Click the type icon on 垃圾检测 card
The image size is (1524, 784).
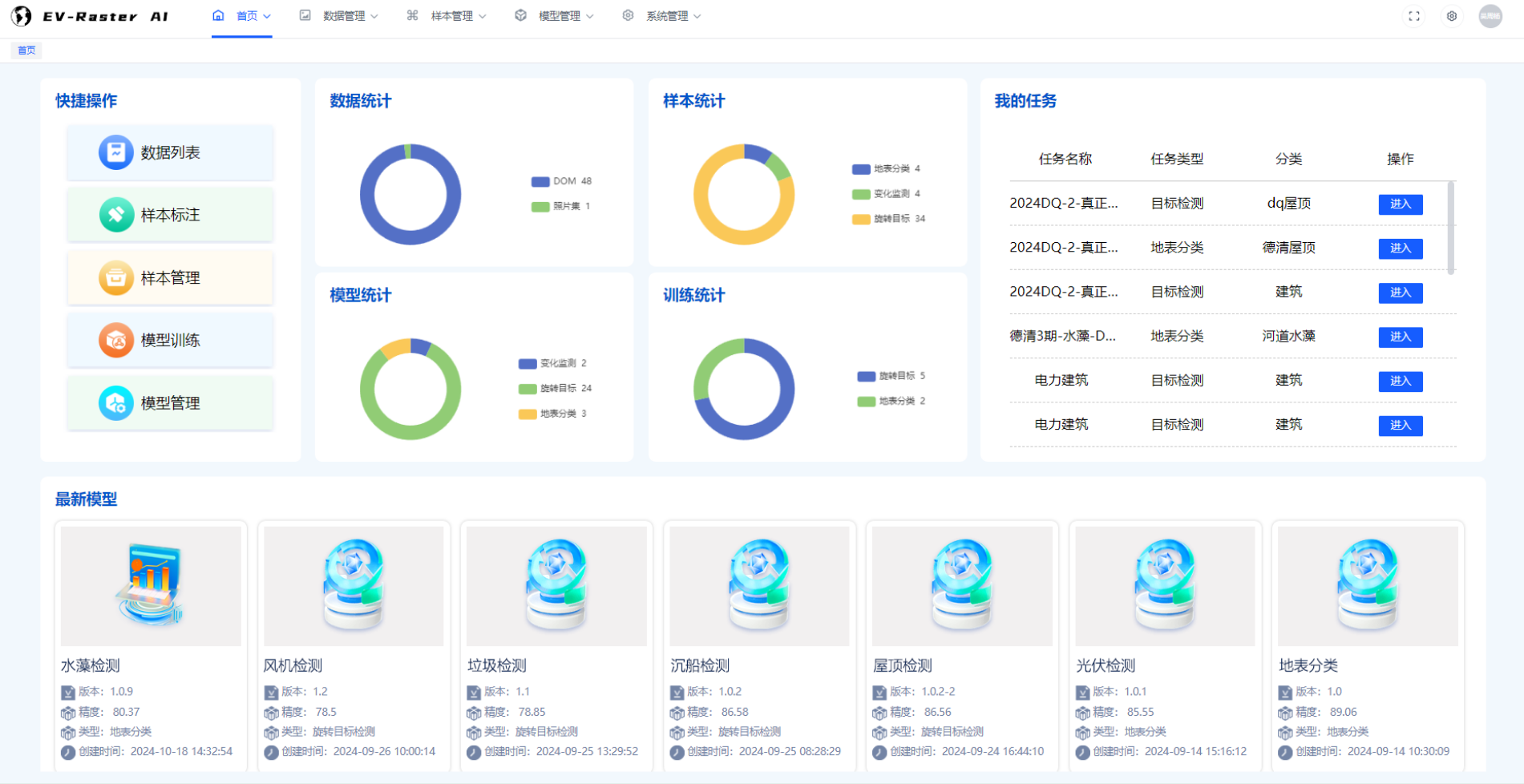point(474,732)
